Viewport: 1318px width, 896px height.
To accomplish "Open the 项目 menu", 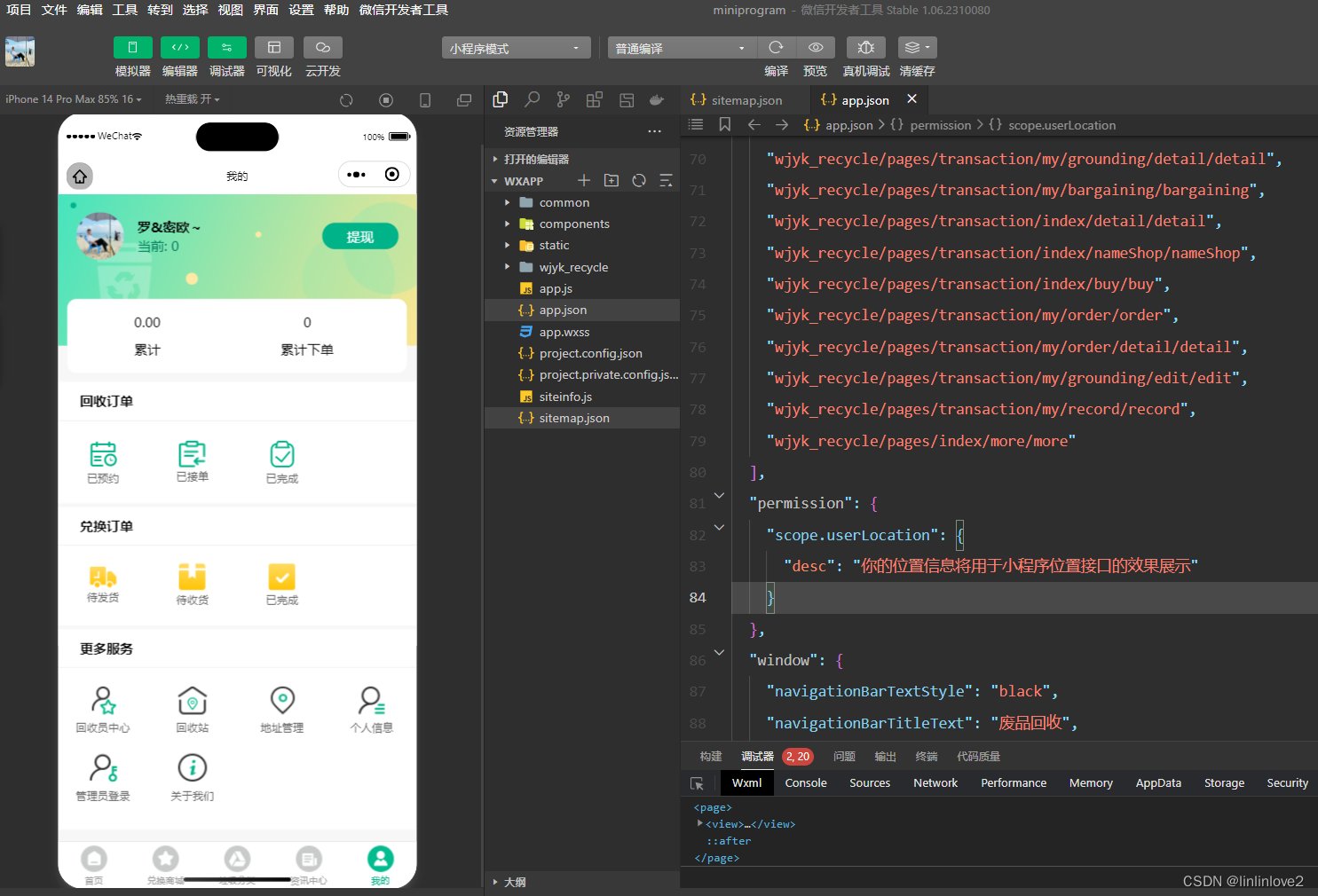I will [x=19, y=10].
